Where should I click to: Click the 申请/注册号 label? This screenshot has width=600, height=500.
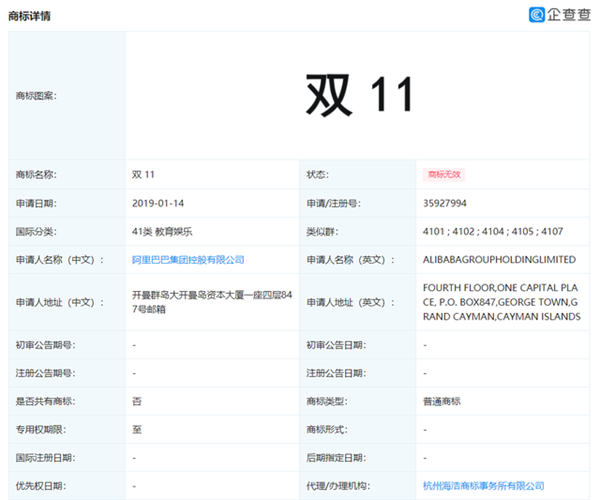(333, 203)
